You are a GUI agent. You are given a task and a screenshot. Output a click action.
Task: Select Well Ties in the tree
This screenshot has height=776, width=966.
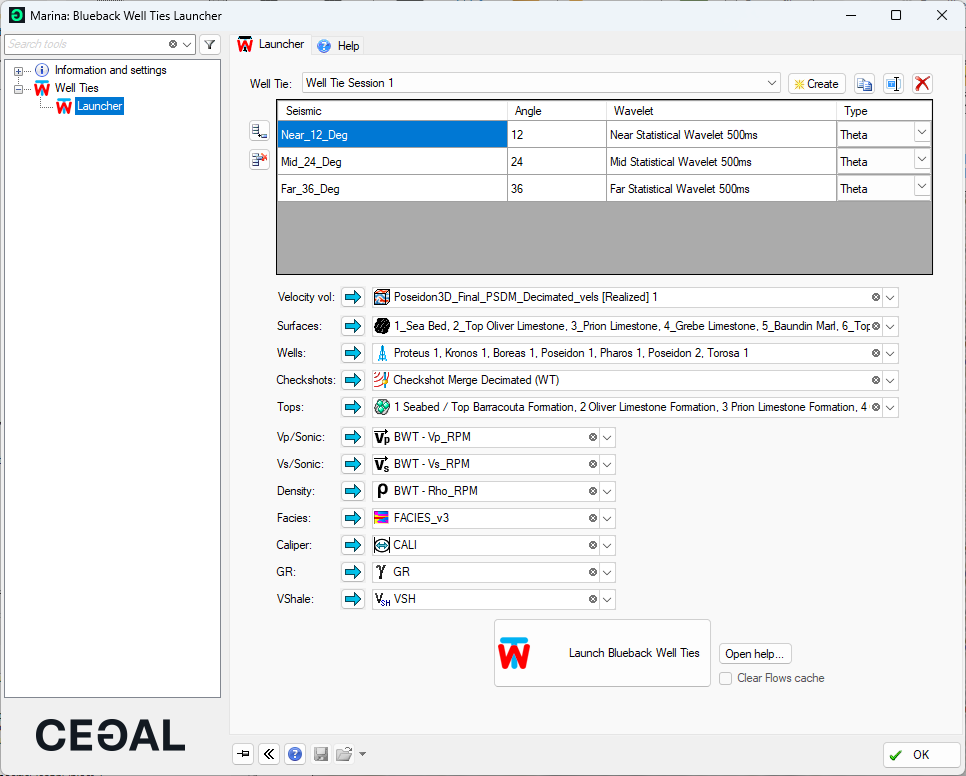click(x=76, y=88)
